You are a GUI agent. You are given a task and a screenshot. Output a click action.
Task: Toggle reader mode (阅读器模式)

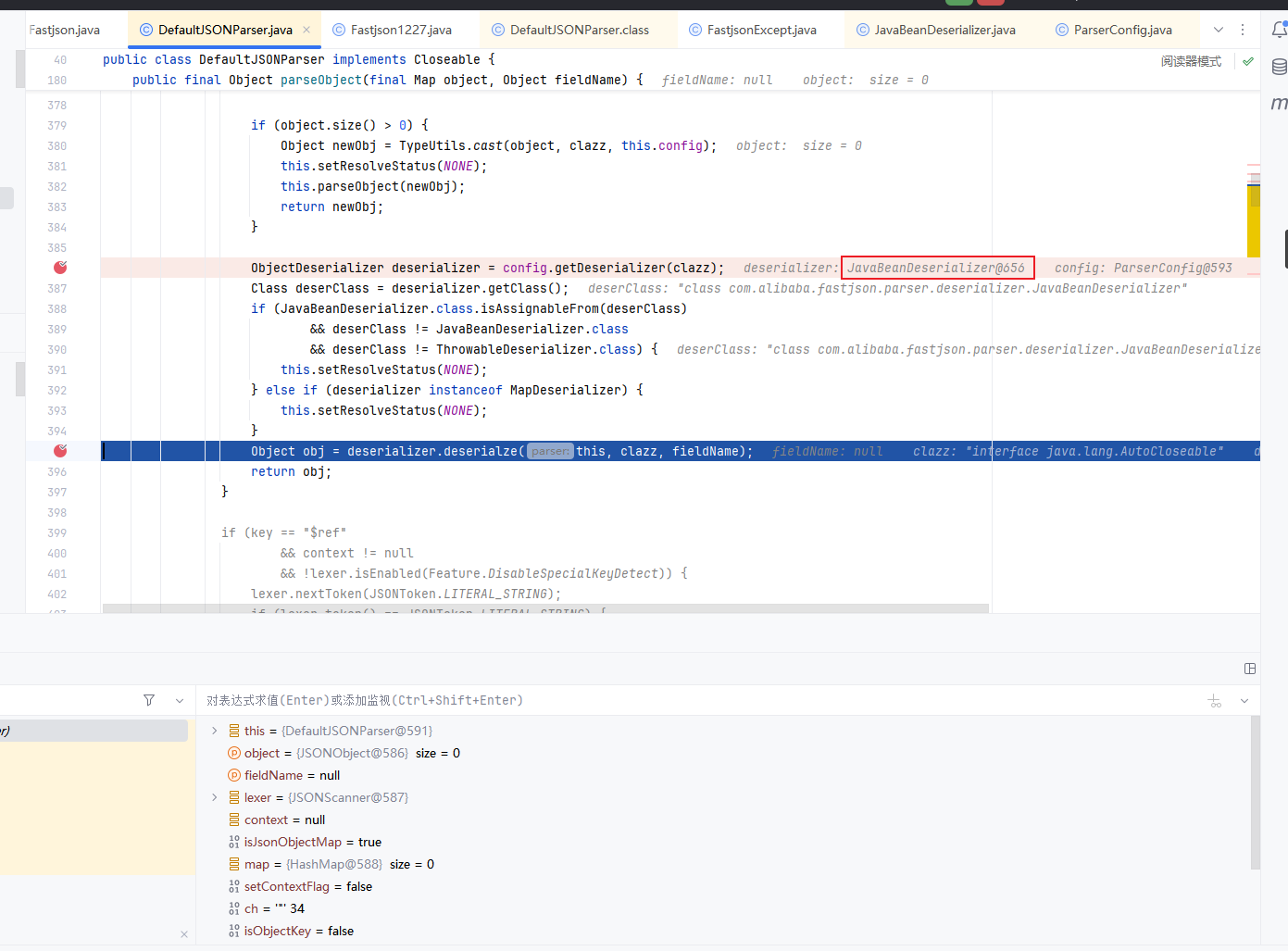[x=1191, y=61]
